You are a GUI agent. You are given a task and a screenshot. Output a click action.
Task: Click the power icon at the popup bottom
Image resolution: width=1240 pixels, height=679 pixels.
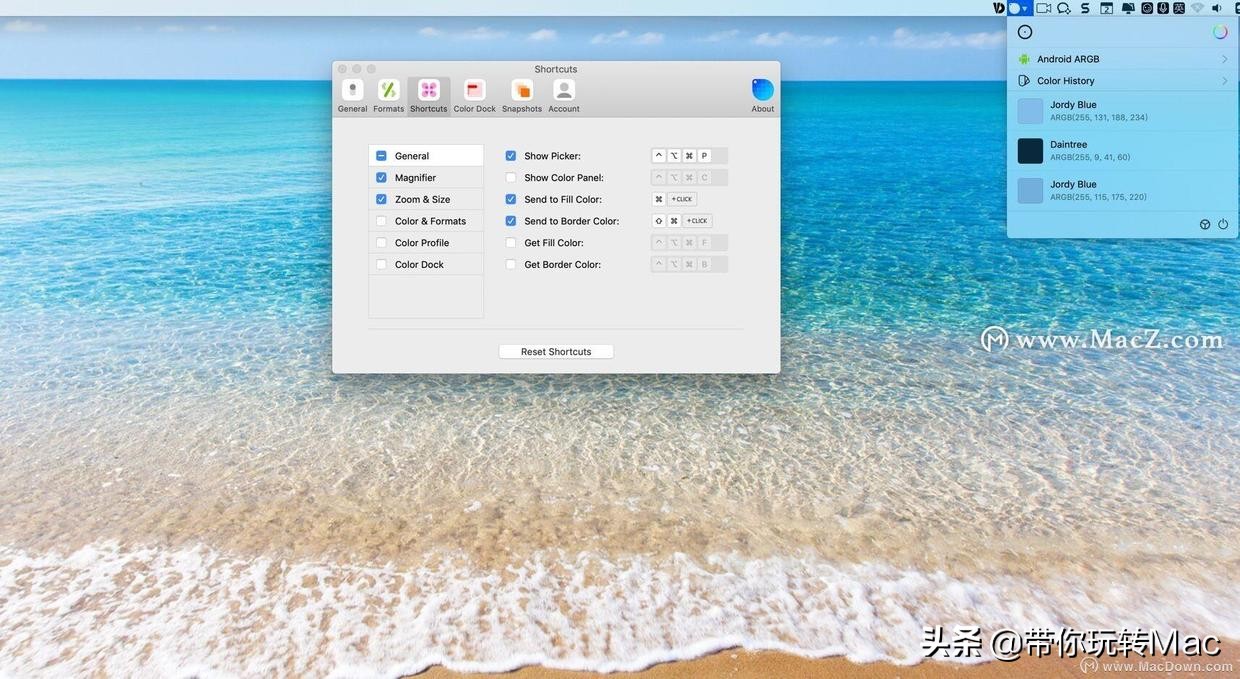[x=1222, y=224]
